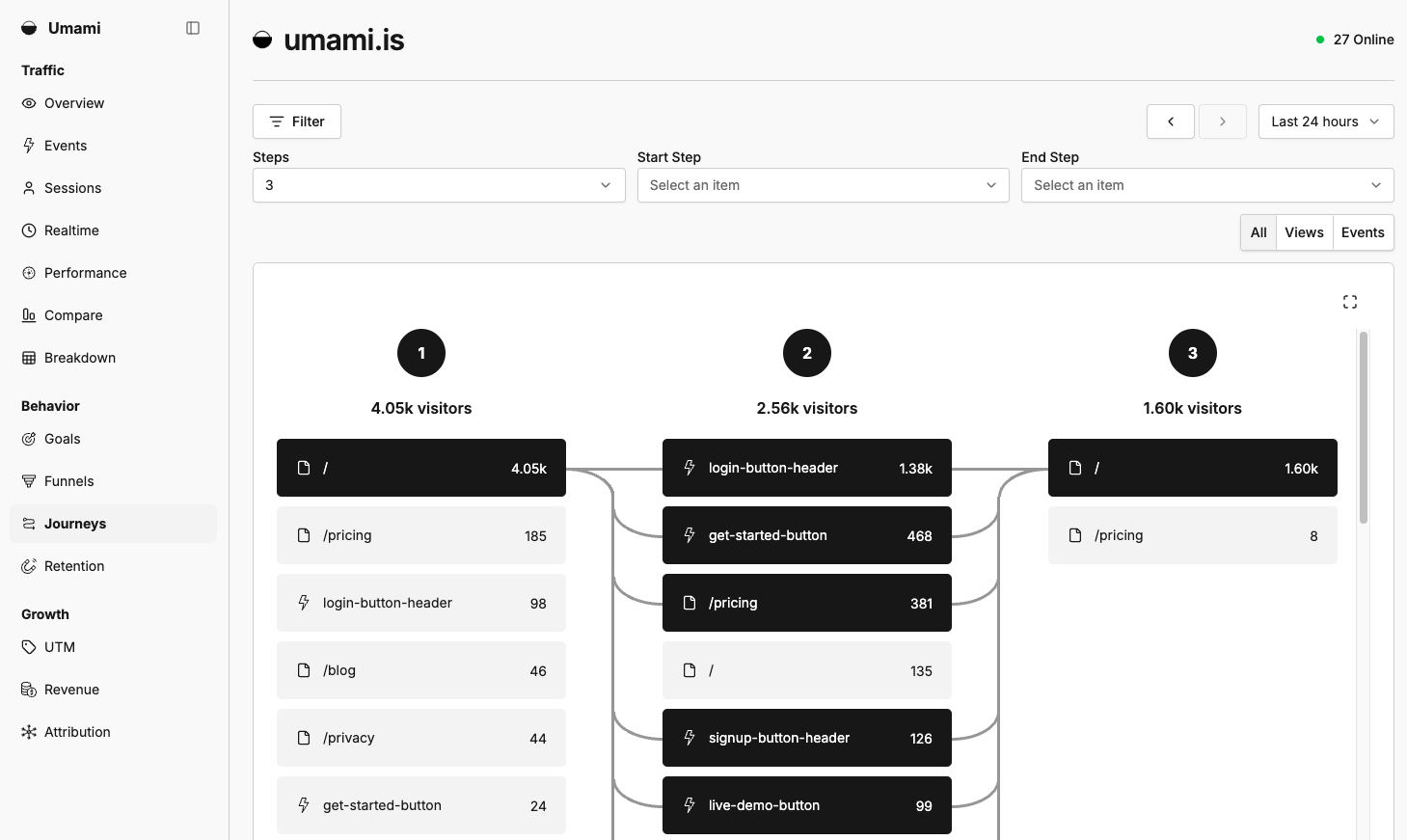Switch to the Events tab
1407x840 pixels.
(x=1363, y=232)
